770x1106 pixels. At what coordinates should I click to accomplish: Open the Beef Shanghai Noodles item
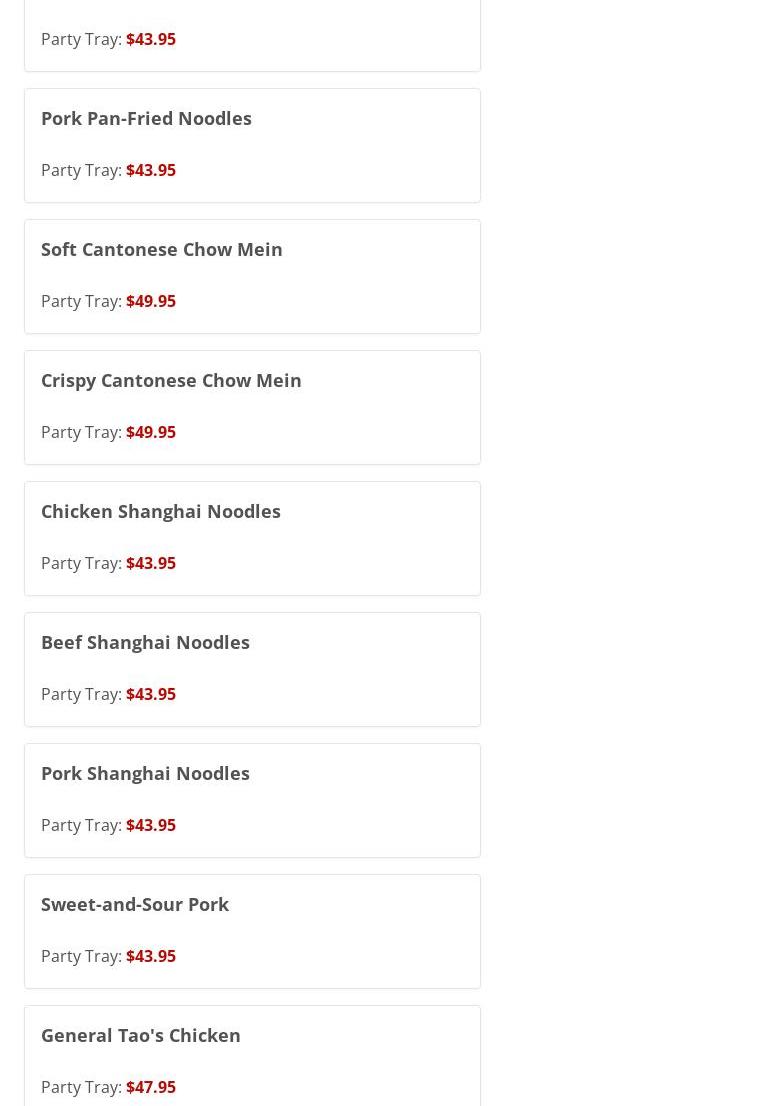145,642
